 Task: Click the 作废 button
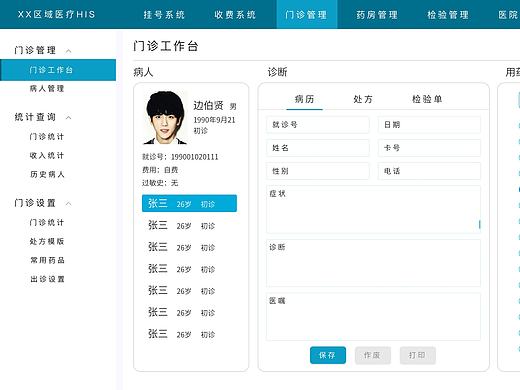pos(373,355)
